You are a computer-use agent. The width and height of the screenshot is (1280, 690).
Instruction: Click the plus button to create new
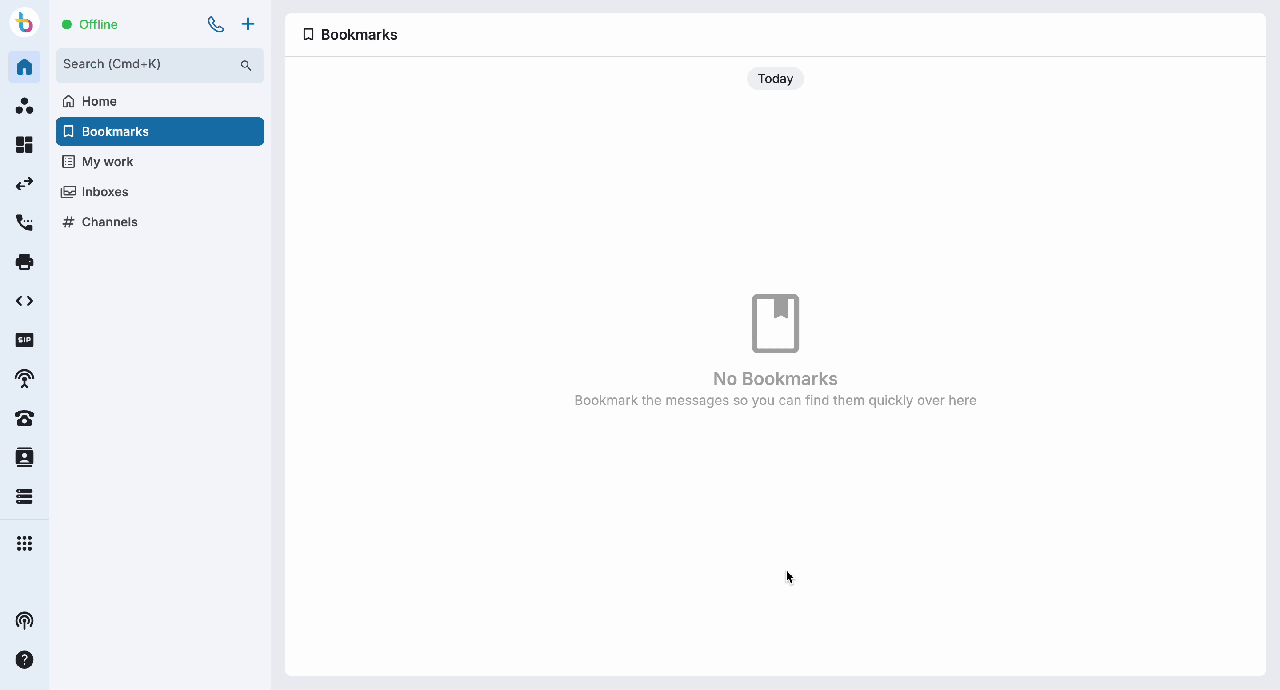tap(248, 24)
